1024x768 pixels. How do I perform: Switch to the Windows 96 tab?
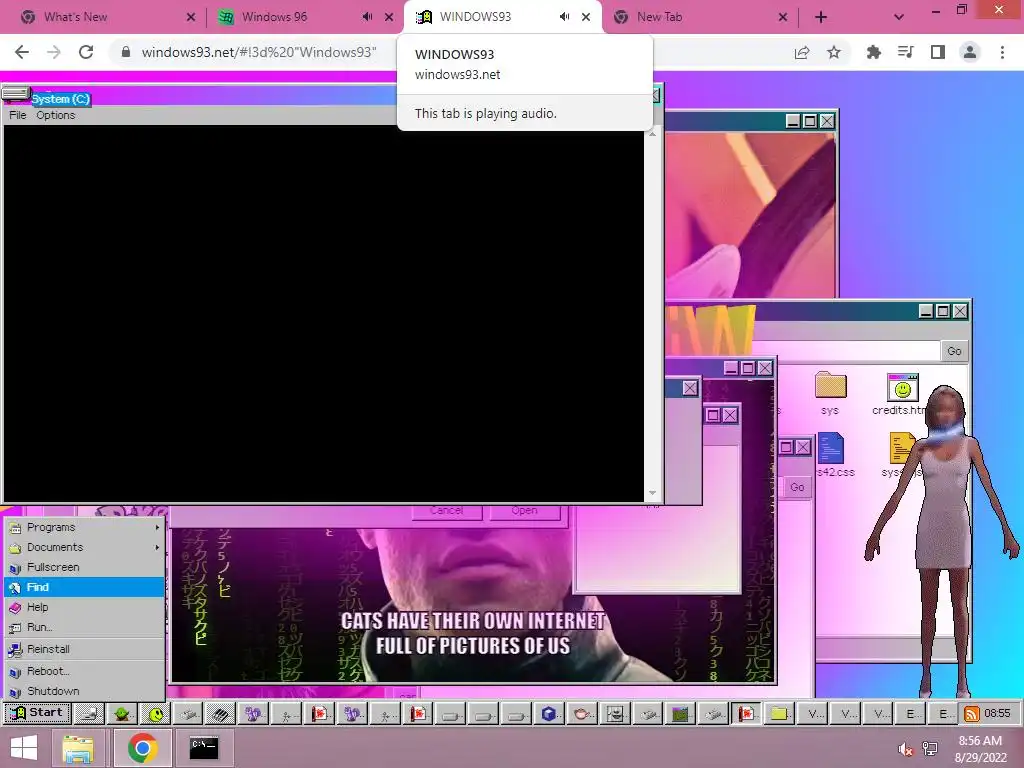pos(274,17)
